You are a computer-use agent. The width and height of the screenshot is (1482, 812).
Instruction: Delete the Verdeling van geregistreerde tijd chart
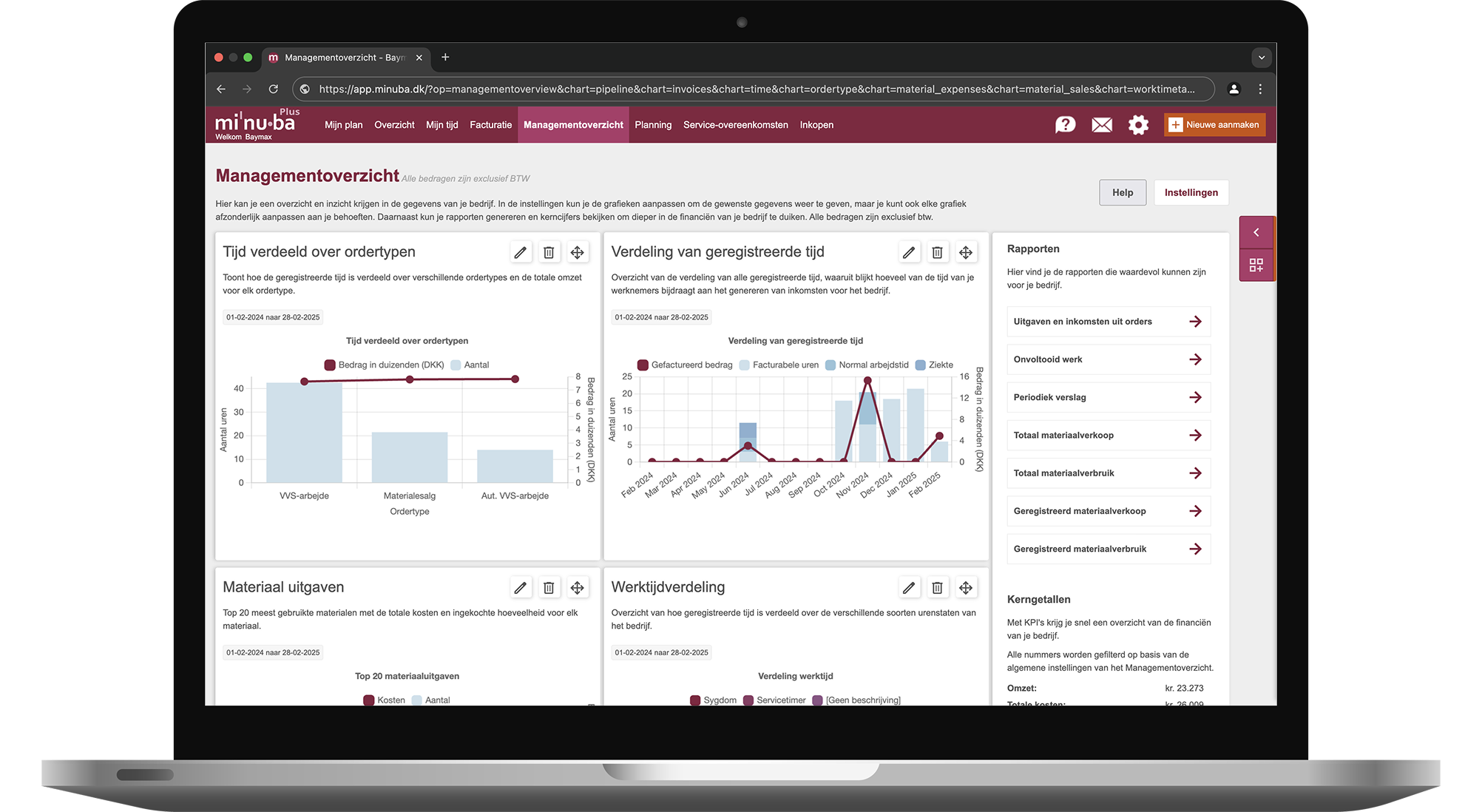(x=937, y=253)
